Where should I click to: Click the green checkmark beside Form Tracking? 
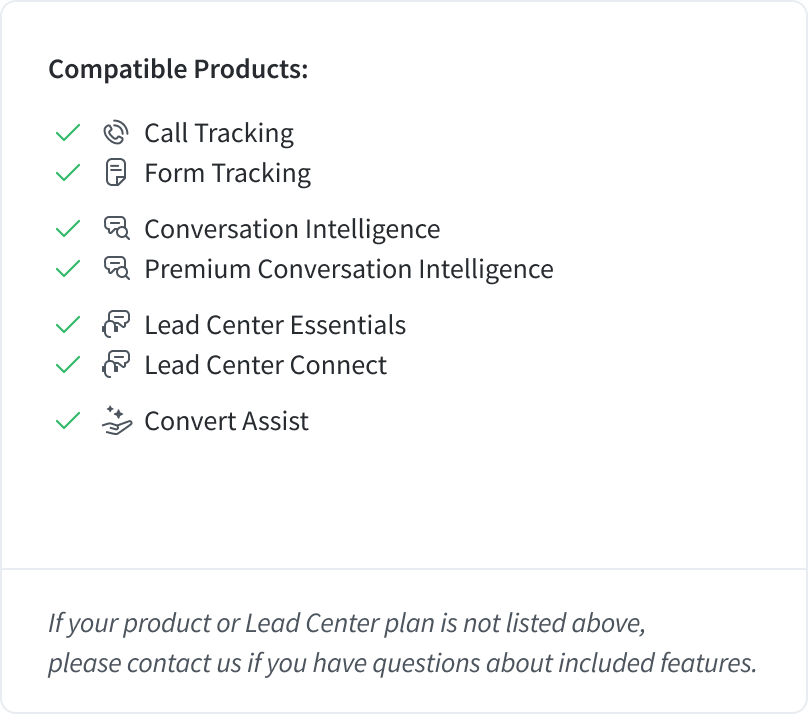pyautogui.click(x=68, y=173)
